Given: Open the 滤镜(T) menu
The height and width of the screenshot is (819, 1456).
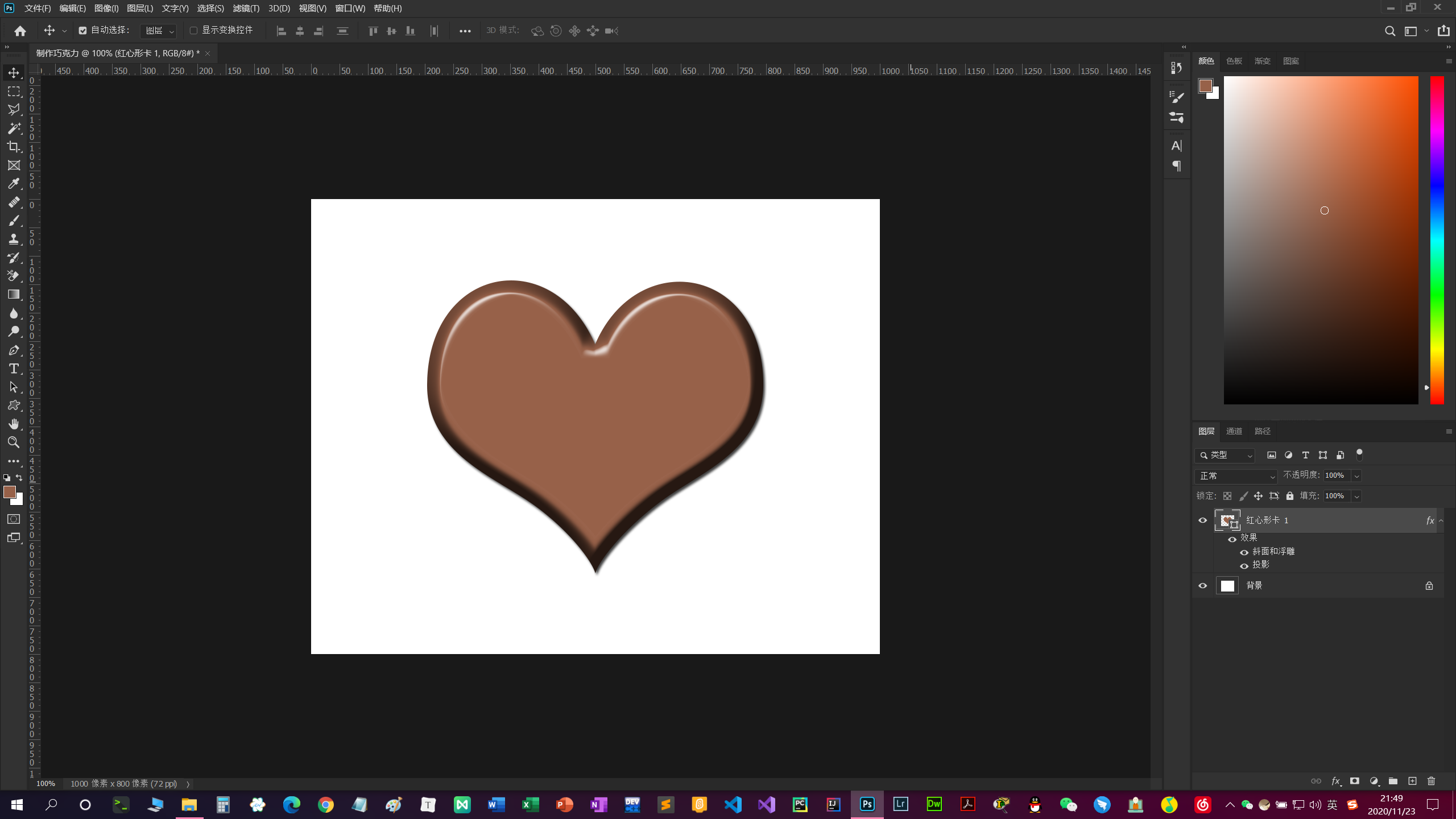Looking at the screenshot, I should pyautogui.click(x=246, y=9).
